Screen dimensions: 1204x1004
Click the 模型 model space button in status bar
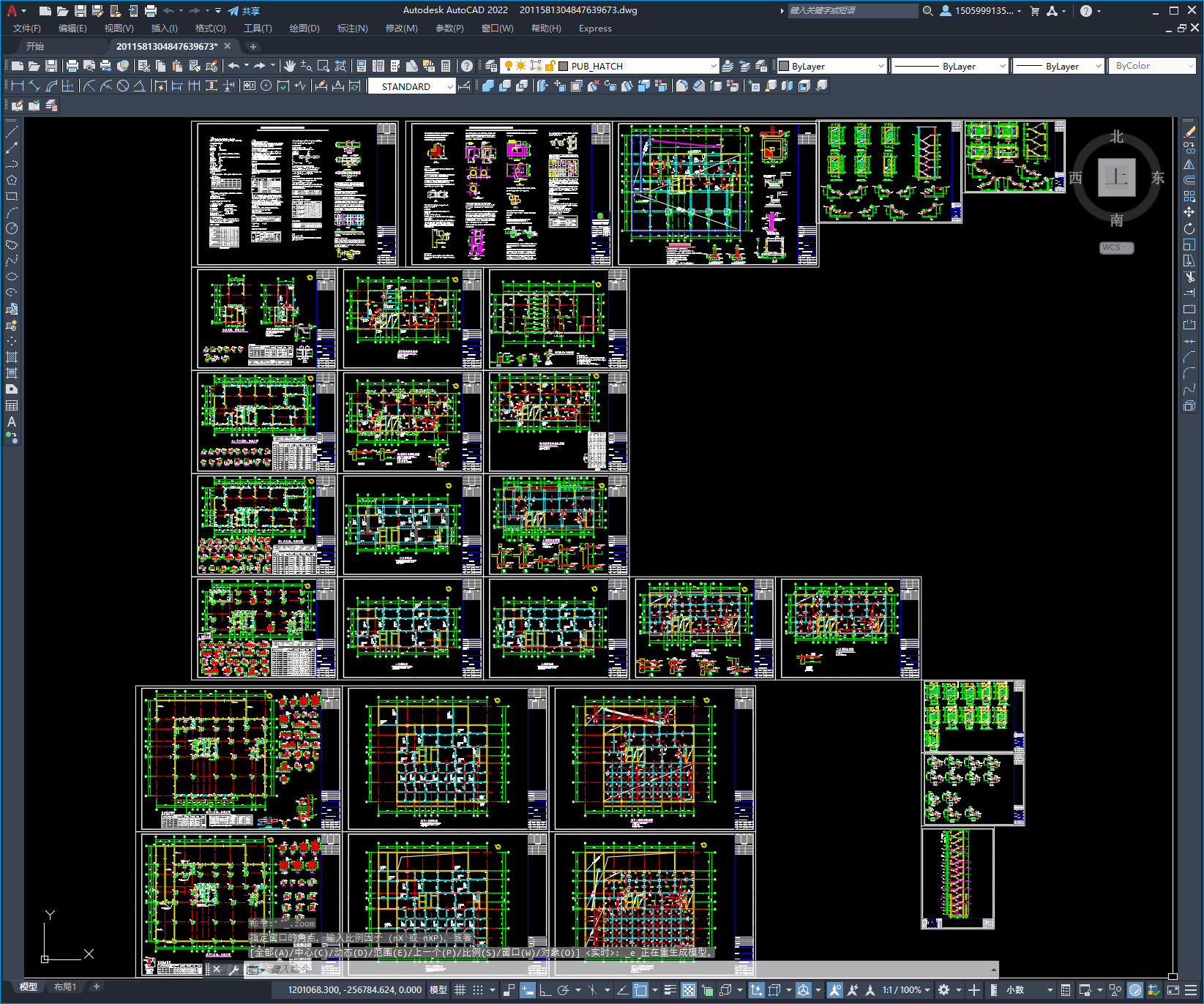[438, 990]
